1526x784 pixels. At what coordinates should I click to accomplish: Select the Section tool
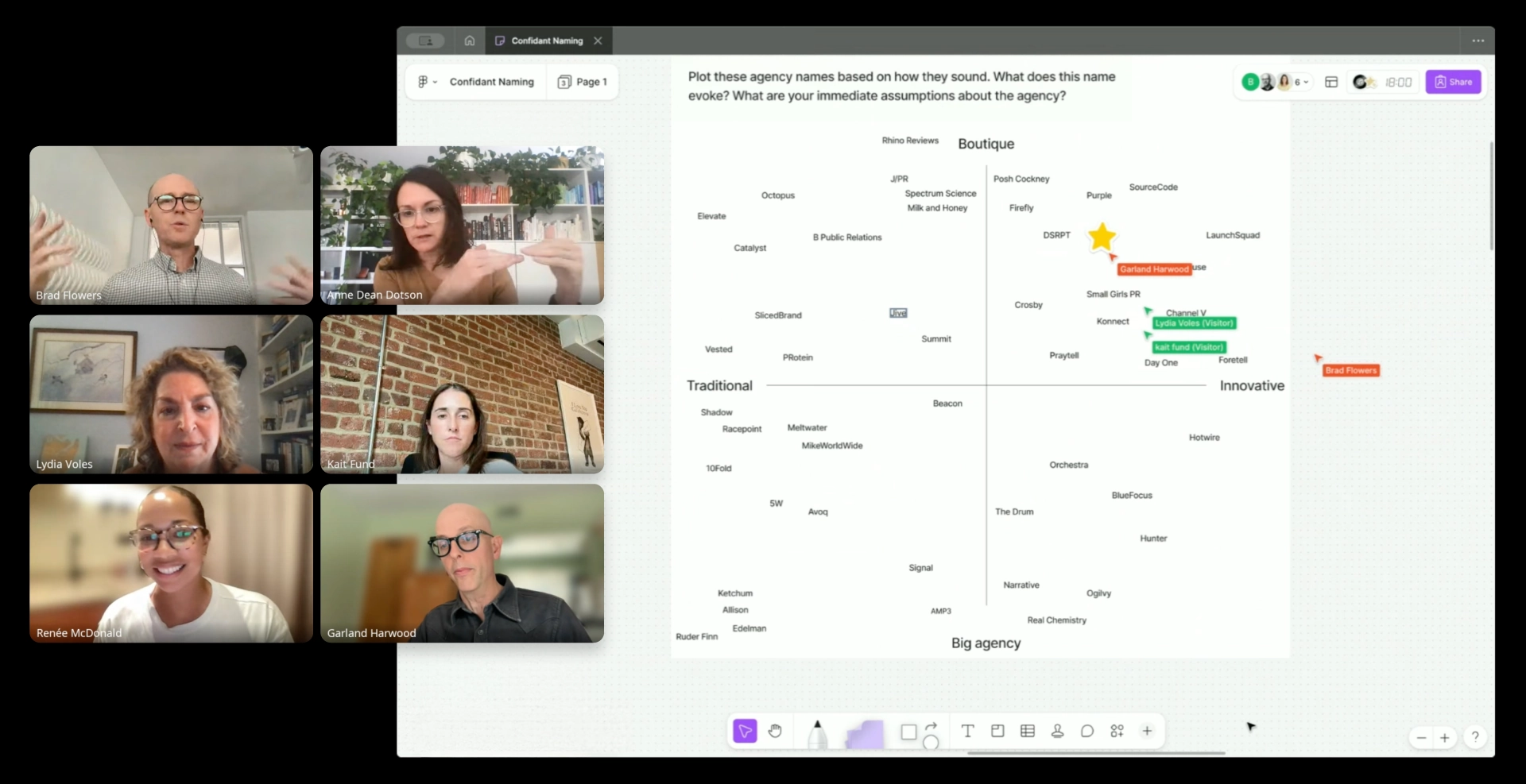[997, 731]
